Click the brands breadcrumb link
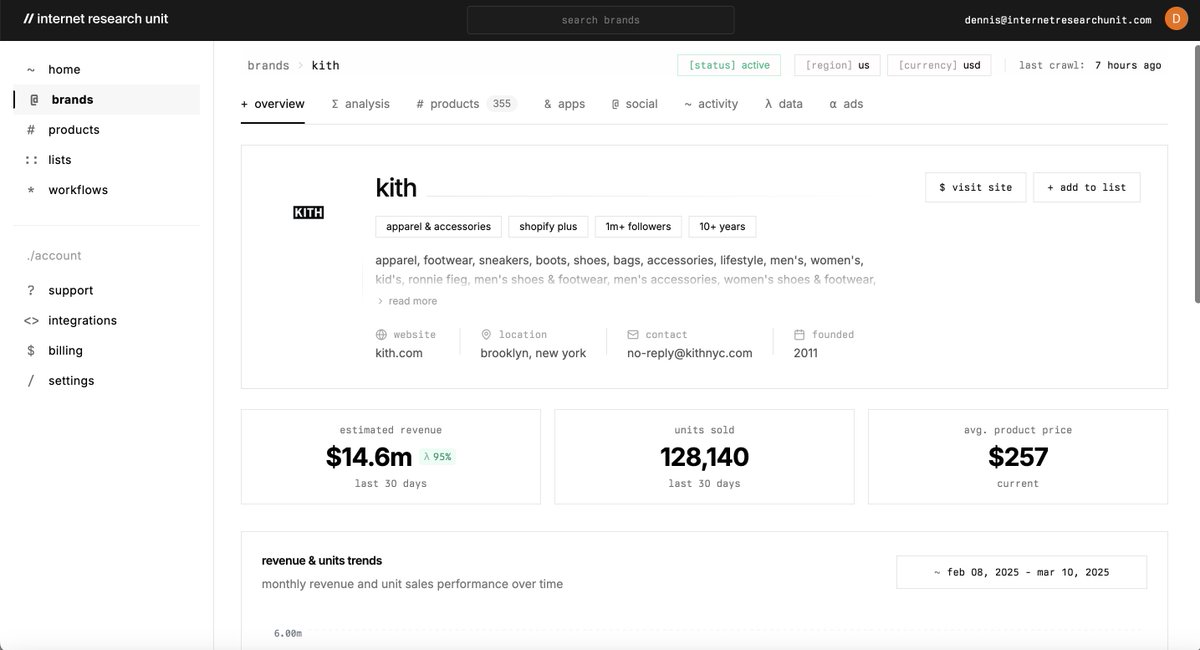 [x=269, y=65]
